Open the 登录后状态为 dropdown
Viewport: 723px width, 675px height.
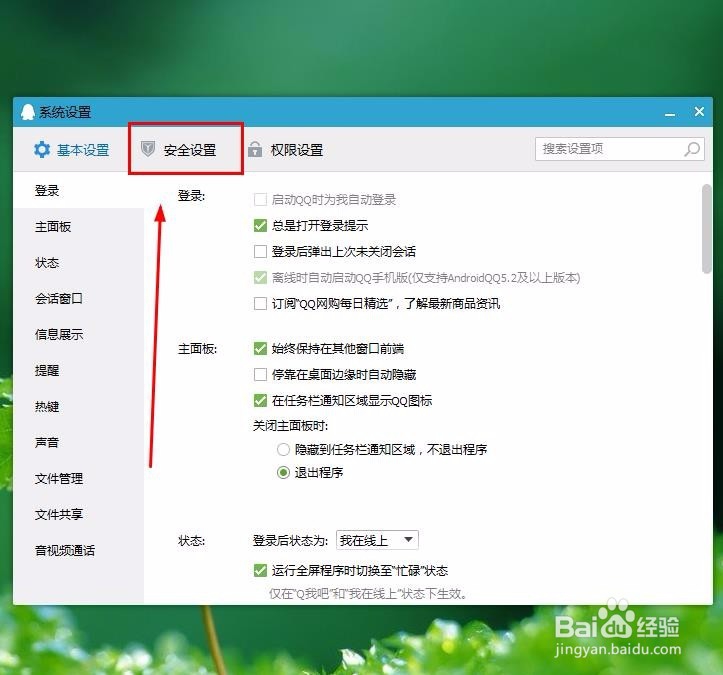tap(377, 540)
